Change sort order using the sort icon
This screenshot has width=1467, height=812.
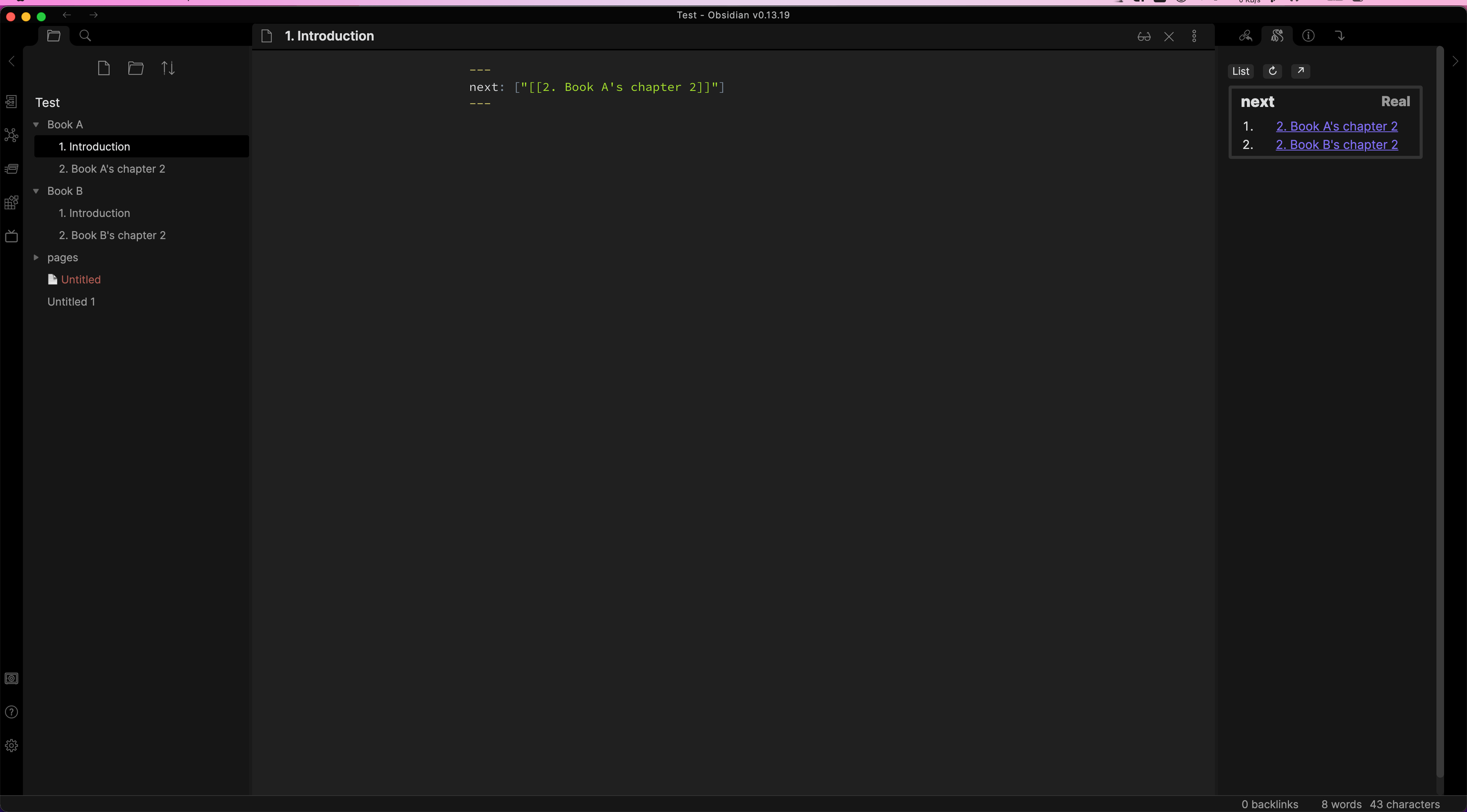pyautogui.click(x=168, y=68)
